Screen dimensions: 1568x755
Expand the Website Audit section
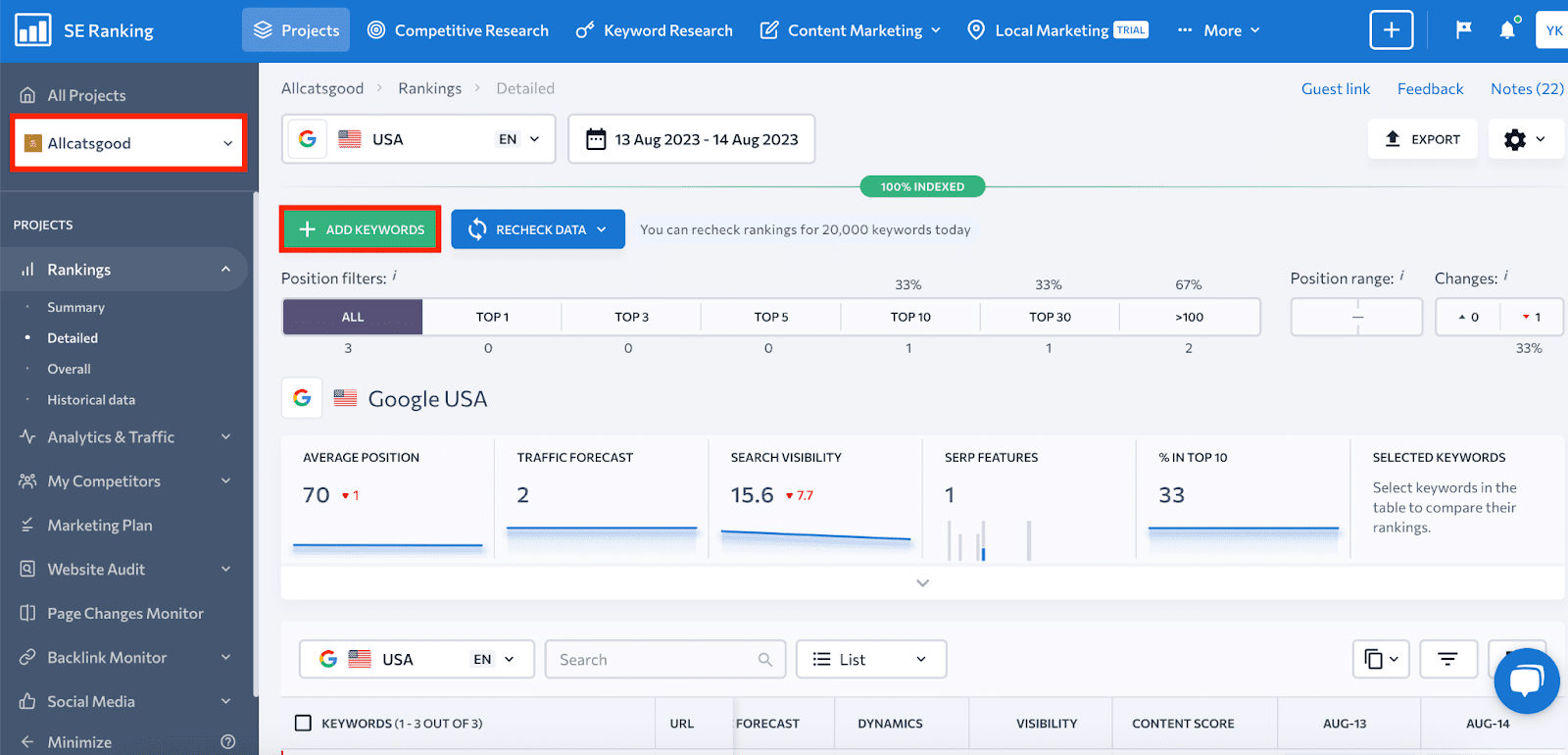tap(226, 569)
